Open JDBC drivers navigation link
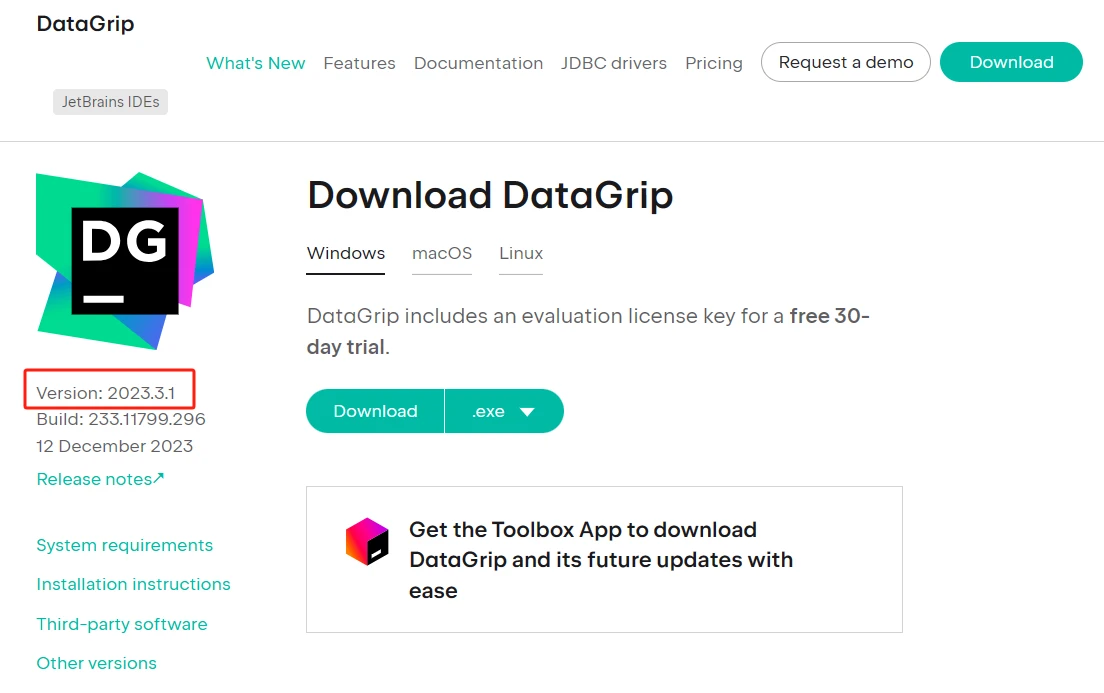The image size is (1104, 693). 614,63
